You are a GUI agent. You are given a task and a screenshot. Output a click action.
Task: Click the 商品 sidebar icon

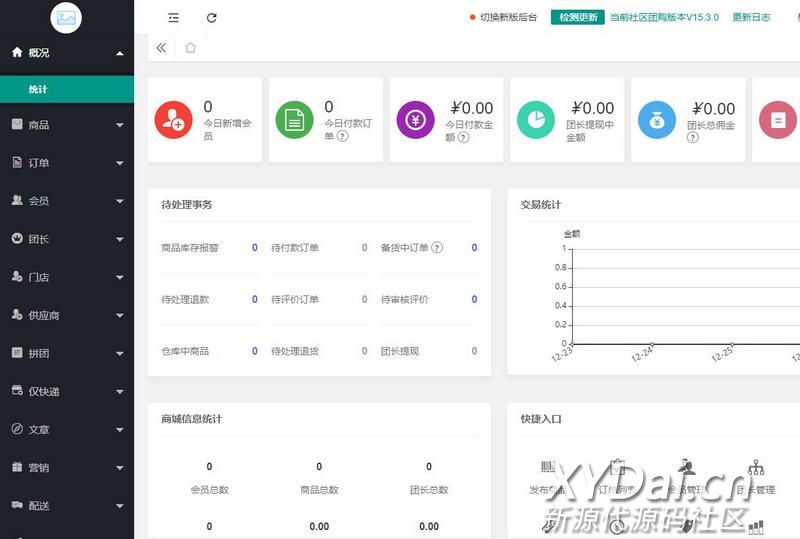[x=17, y=124]
